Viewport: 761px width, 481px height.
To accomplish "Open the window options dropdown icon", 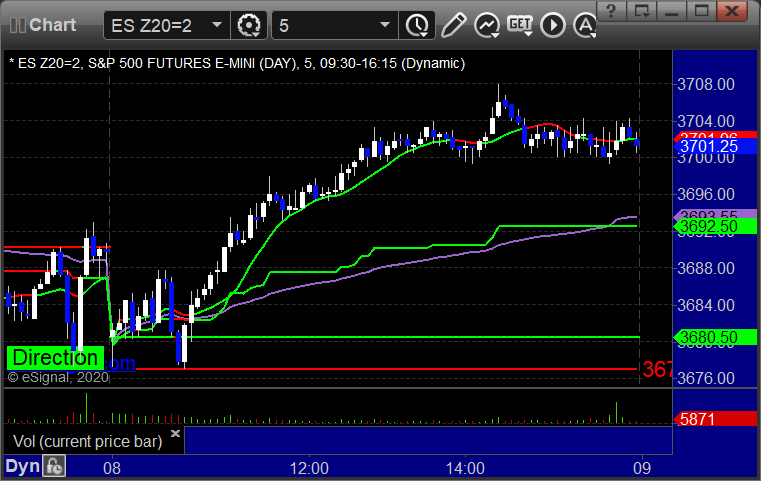I will pyautogui.click(x=642, y=11).
